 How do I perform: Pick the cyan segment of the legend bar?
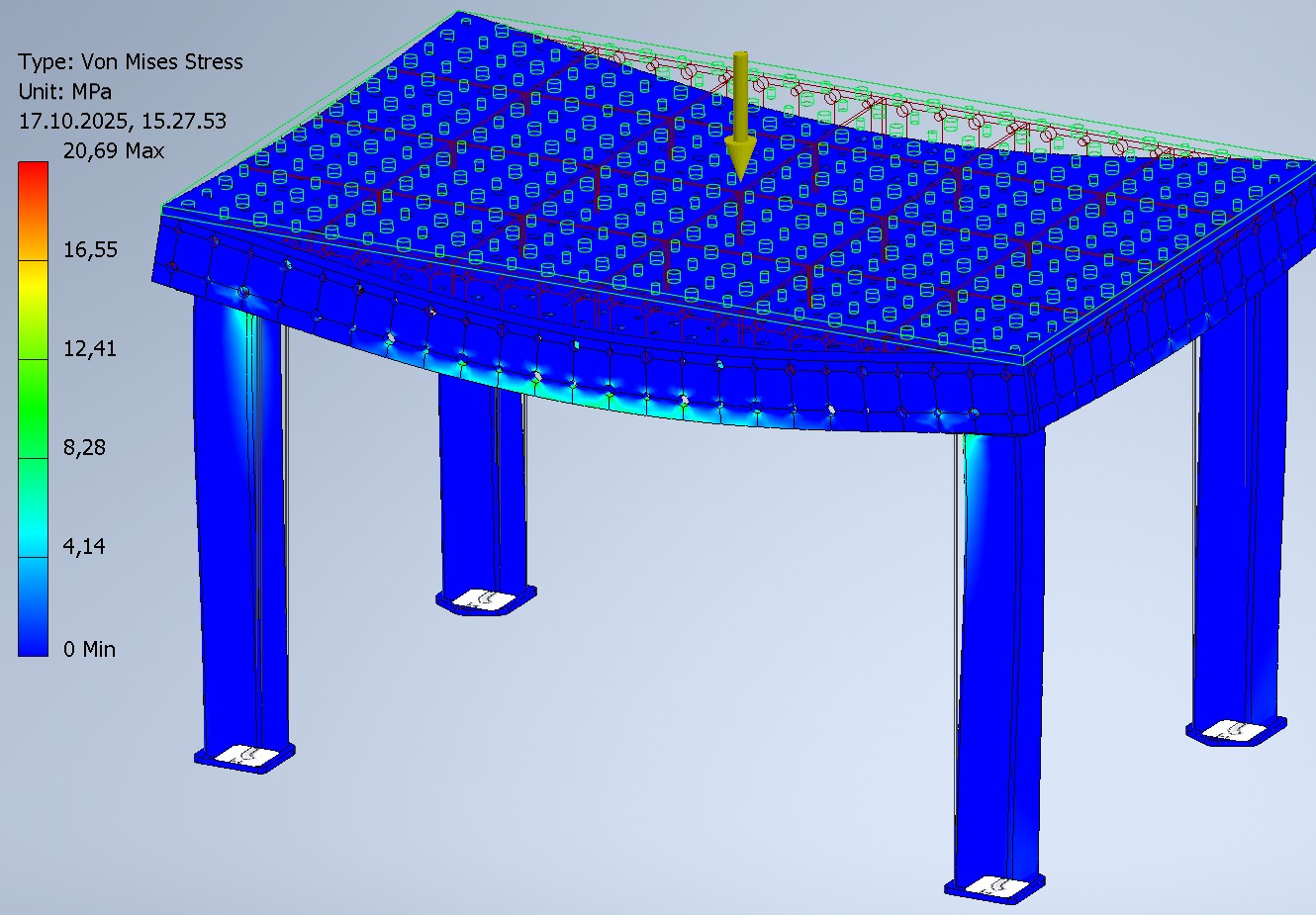click(33, 507)
